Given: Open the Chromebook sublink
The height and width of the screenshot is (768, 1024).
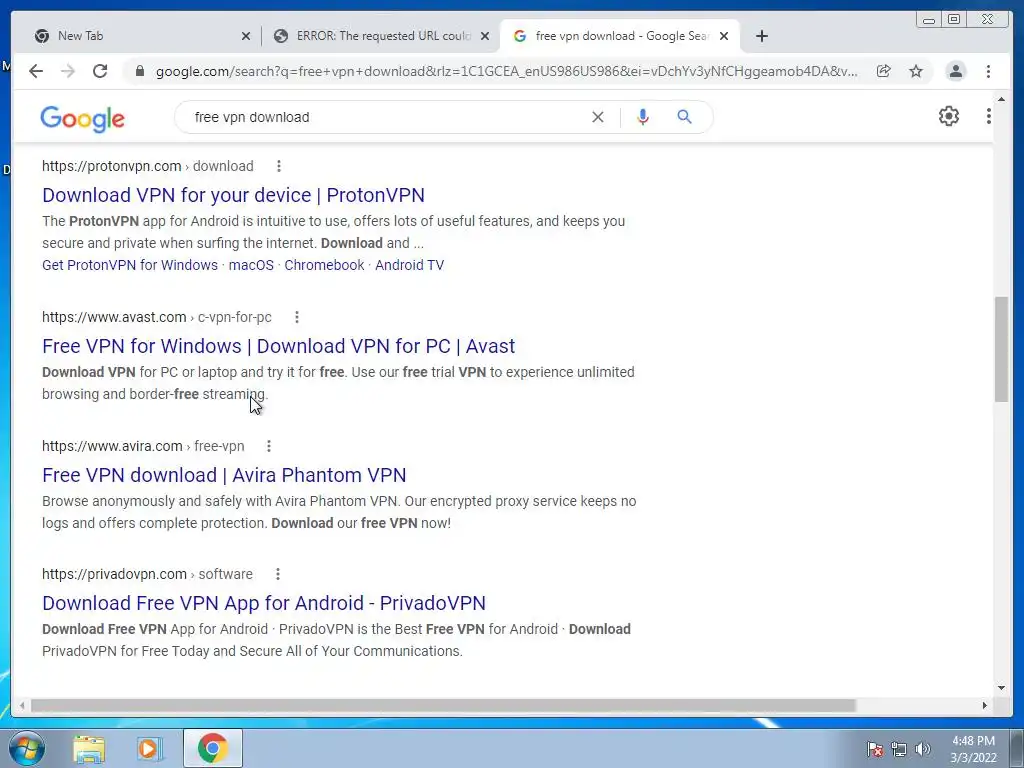Looking at the screenshot, I should click(x=324, y=265).
